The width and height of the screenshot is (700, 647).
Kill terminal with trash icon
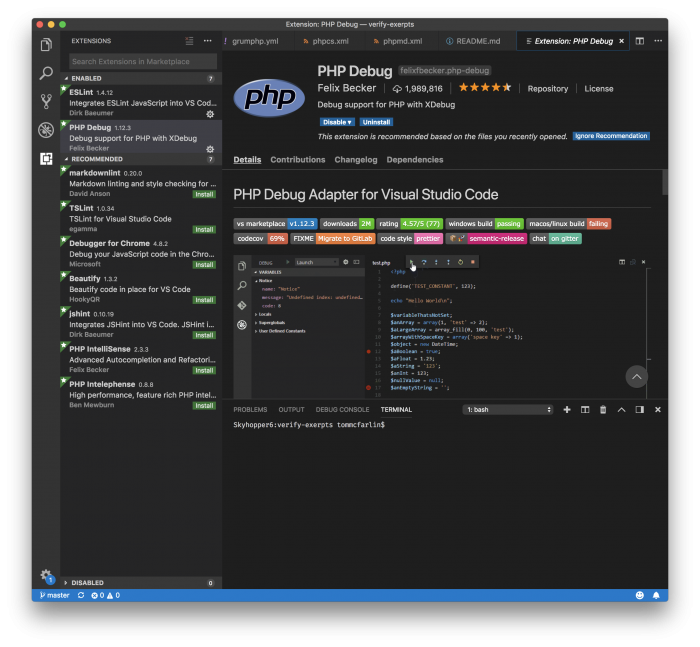click(x=603, y=409)
